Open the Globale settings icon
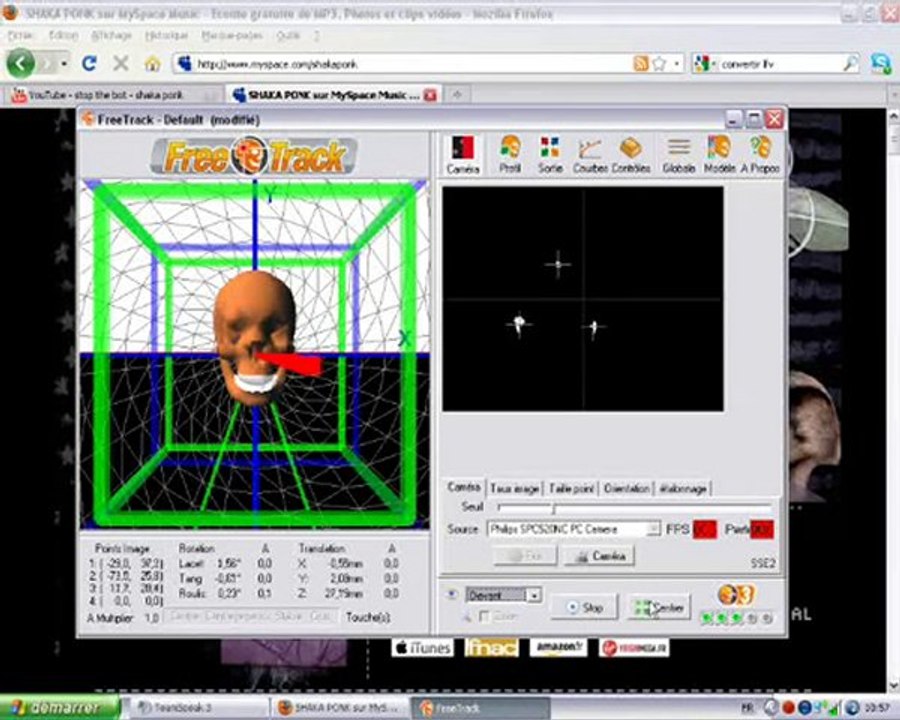 (678, 154)
